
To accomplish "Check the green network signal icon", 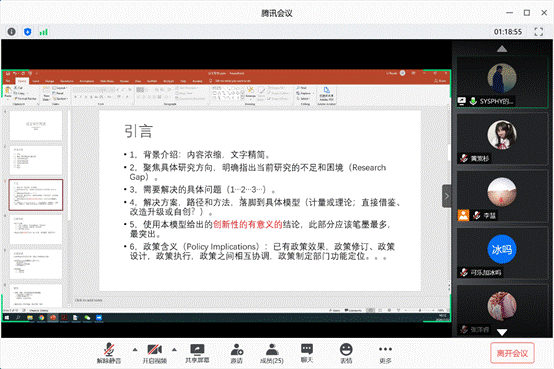I will point(43,32).
